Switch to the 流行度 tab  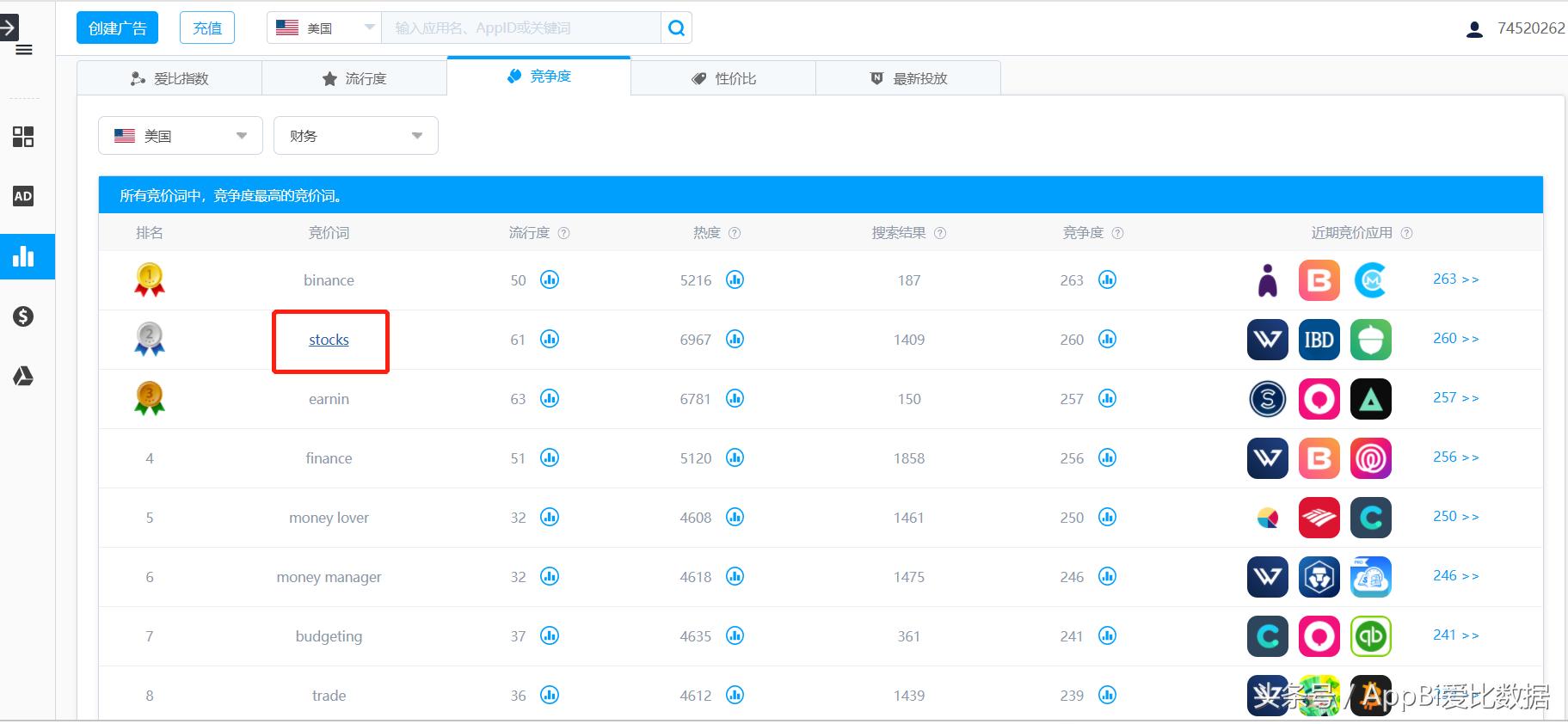click(x=354, y=78)
